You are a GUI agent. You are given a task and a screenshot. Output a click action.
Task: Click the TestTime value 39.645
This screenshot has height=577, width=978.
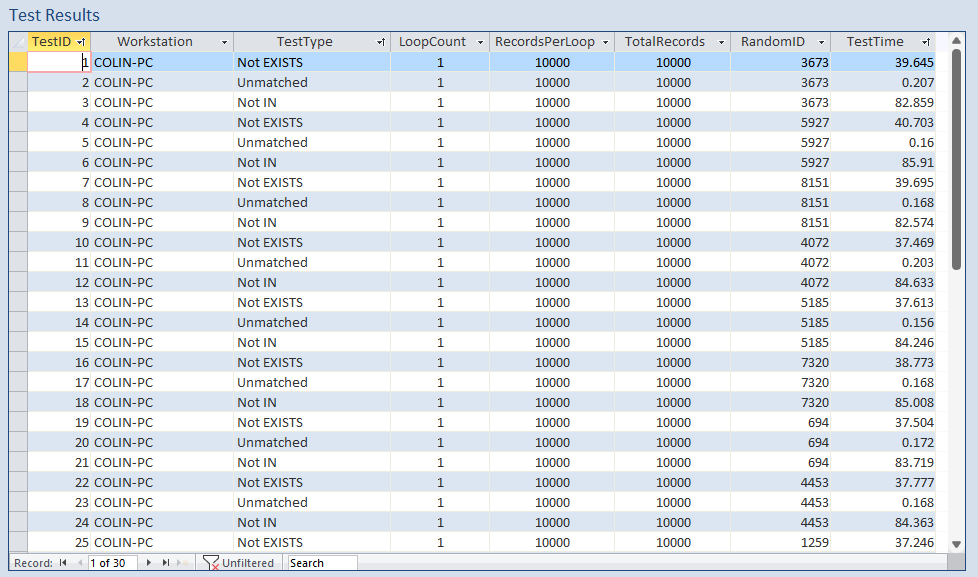point(914,62)
